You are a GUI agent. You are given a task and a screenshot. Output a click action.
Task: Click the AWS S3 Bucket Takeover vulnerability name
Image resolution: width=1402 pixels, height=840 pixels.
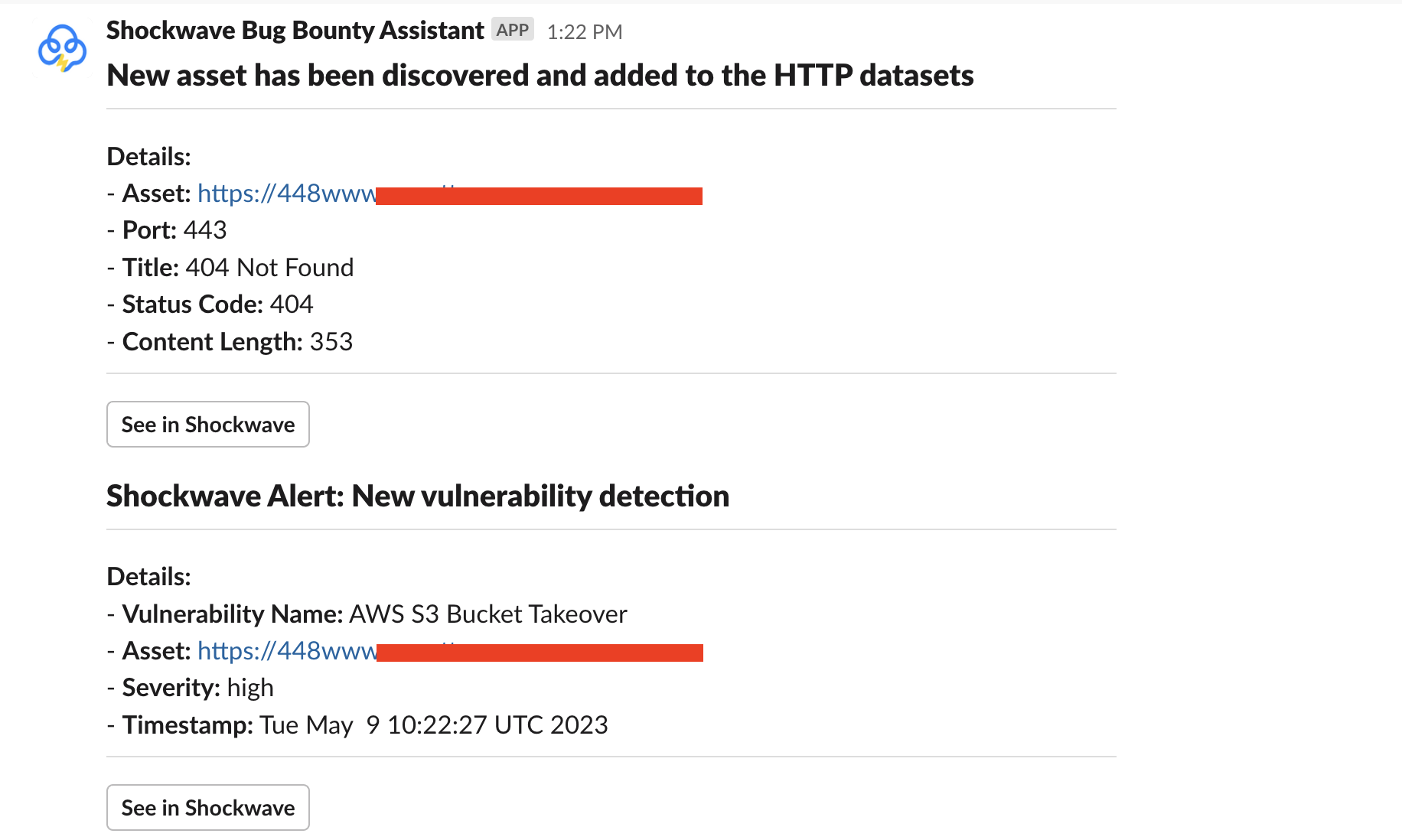487,614
